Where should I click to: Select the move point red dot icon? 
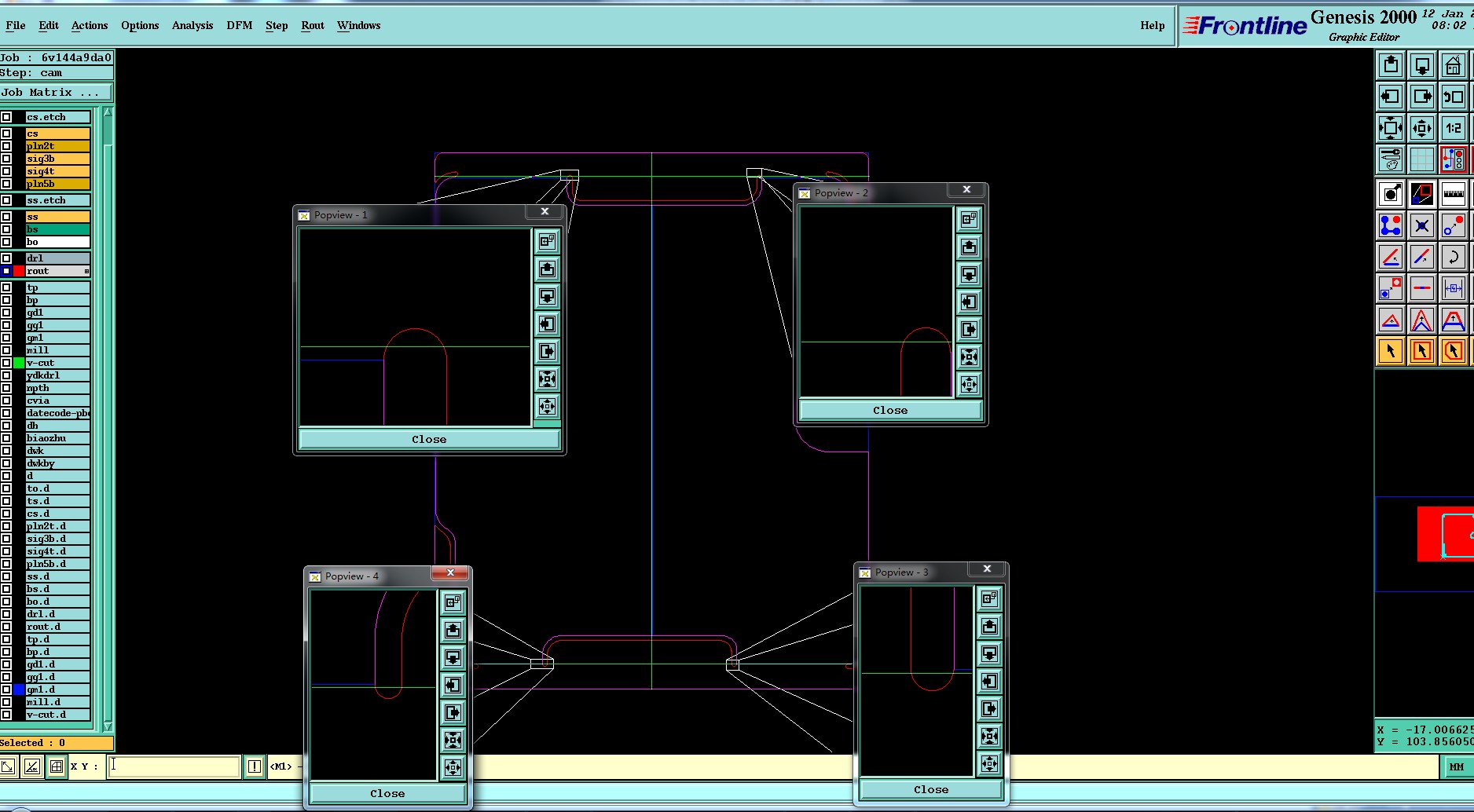point(1454,225)
